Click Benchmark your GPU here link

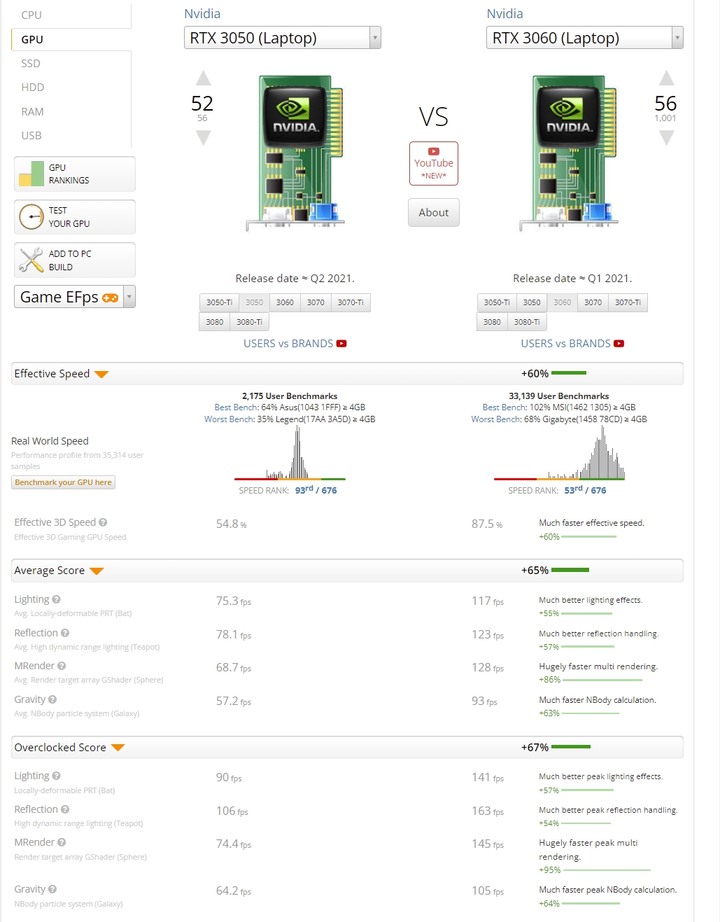coord(63,482)
